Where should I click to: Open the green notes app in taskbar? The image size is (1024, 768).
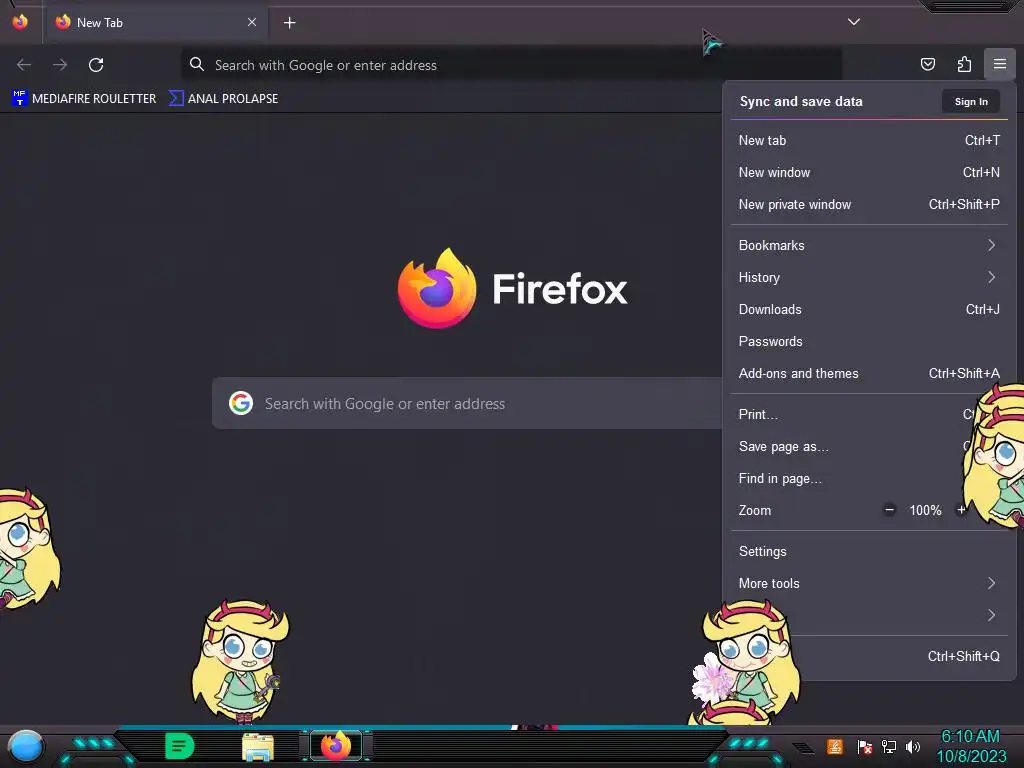[180, 746]
